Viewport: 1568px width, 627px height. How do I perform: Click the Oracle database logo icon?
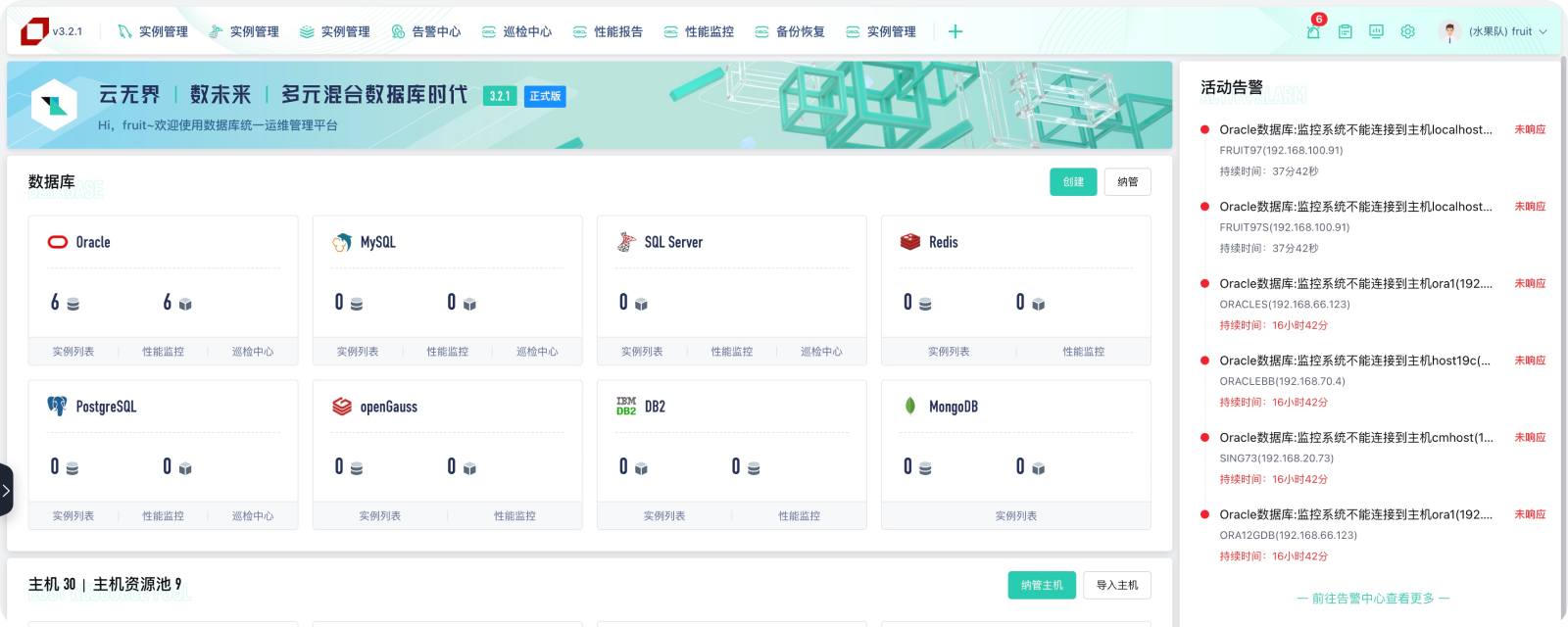point(58,242)
